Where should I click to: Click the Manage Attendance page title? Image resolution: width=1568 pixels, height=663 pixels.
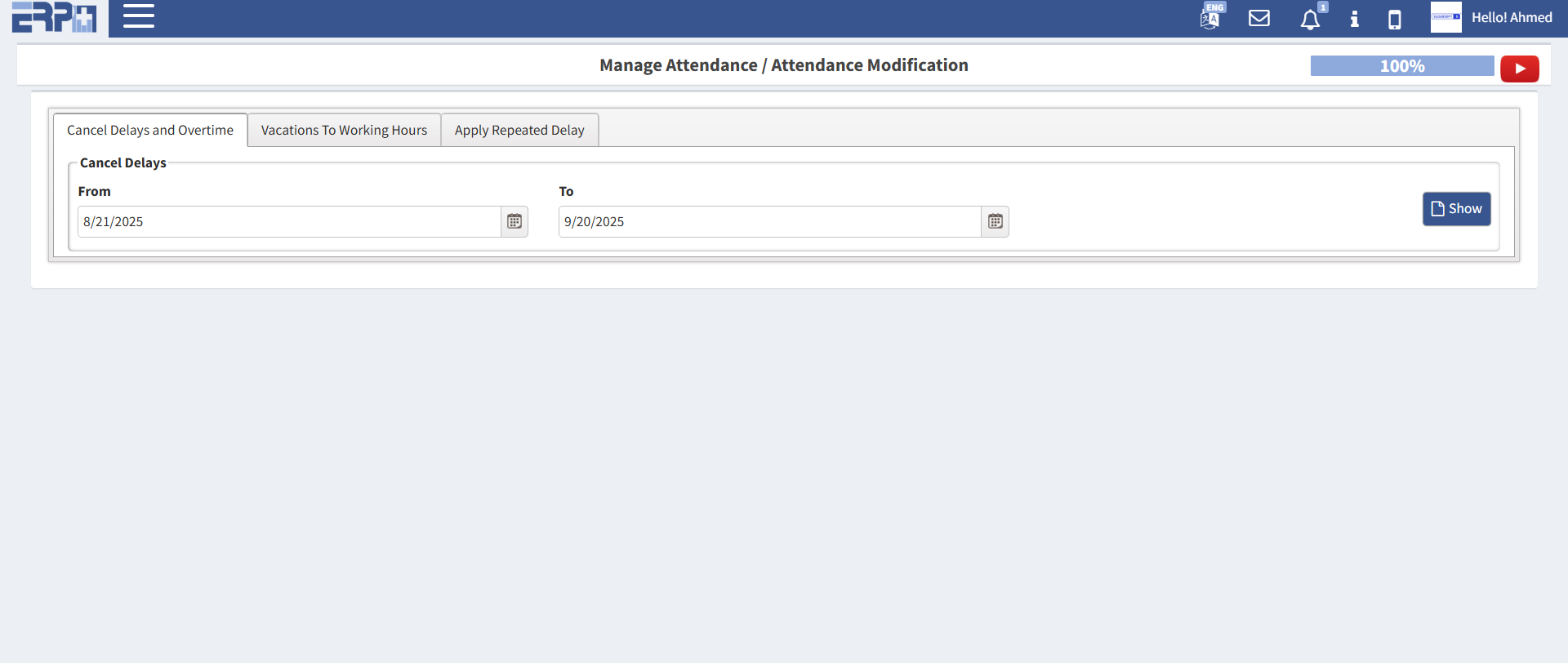point(783,65)
